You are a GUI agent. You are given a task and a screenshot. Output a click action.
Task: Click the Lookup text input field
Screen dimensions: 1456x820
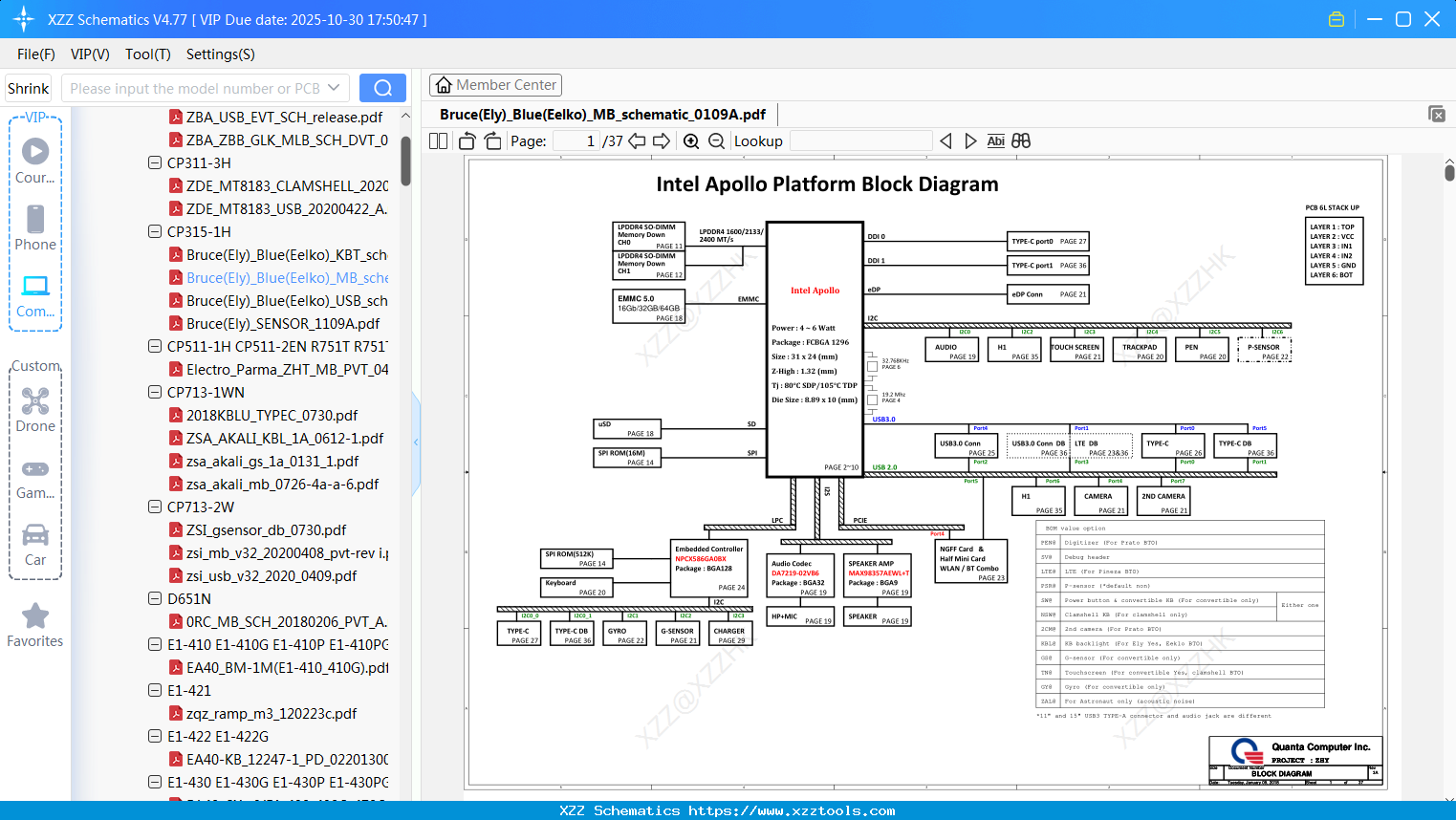860,141
